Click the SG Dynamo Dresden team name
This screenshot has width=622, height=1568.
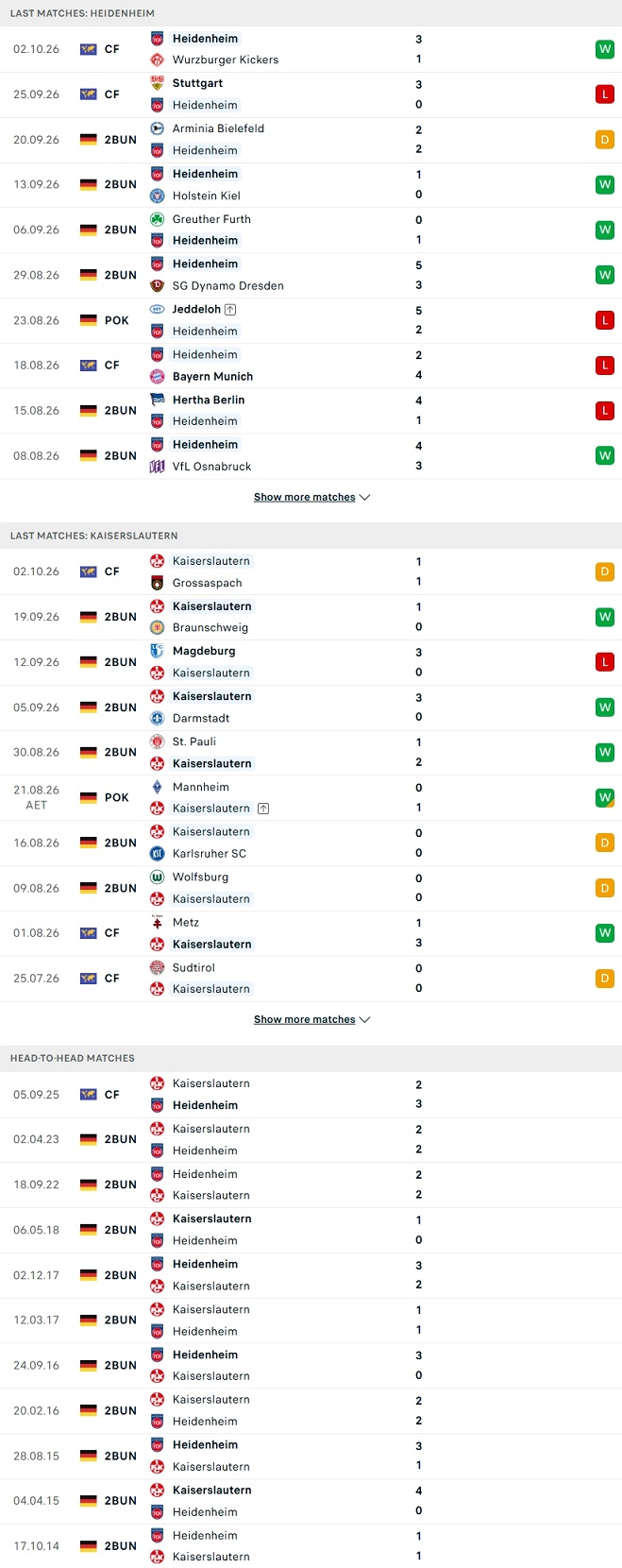(x=228, y=286)
